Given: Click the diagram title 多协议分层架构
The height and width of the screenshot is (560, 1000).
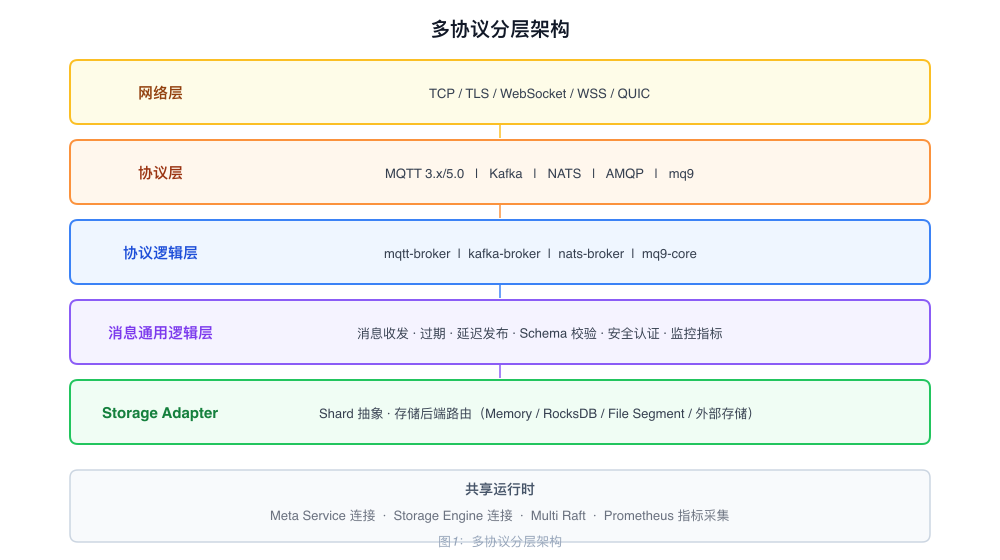Looking at the screenshot, I should tap(500, 29).
